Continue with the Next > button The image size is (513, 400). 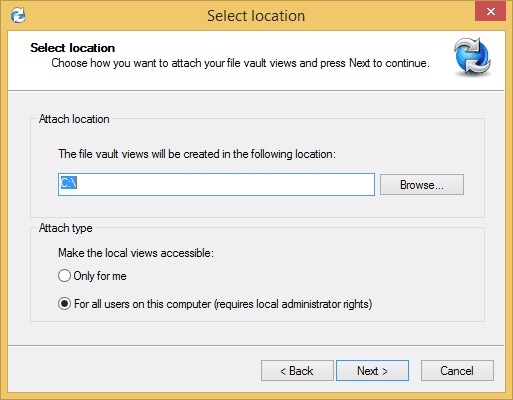372,371
